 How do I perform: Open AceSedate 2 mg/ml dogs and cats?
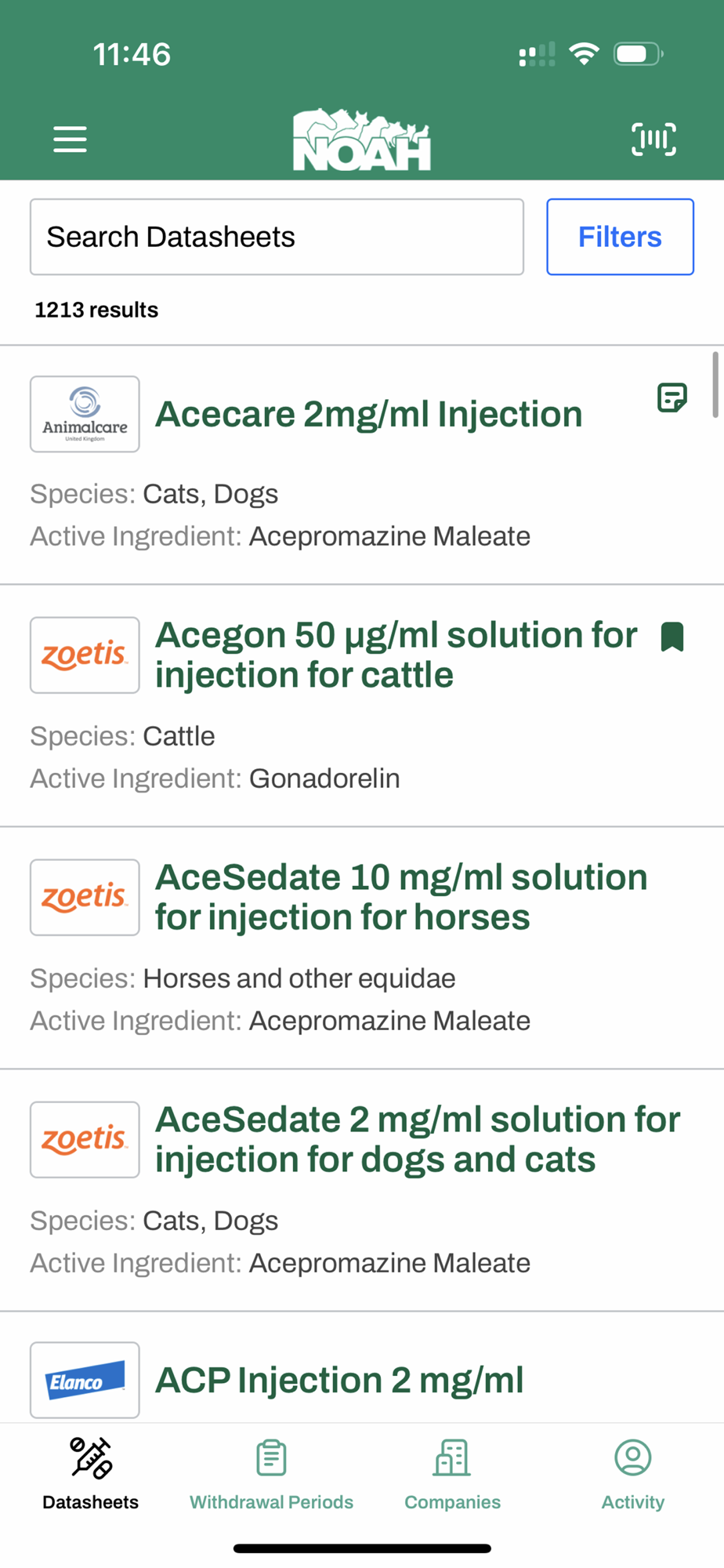[417, 1139]
